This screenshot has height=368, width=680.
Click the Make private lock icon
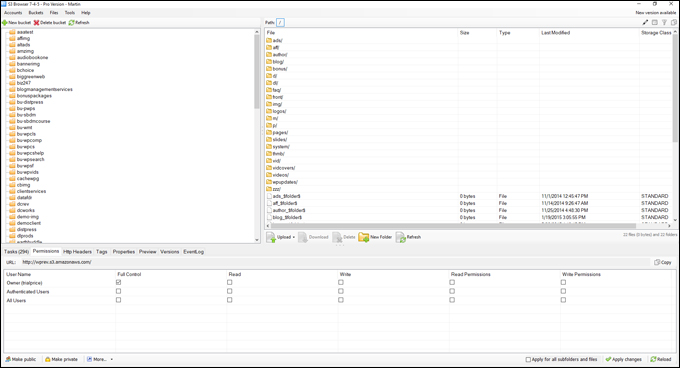click(x=48, y=359)
